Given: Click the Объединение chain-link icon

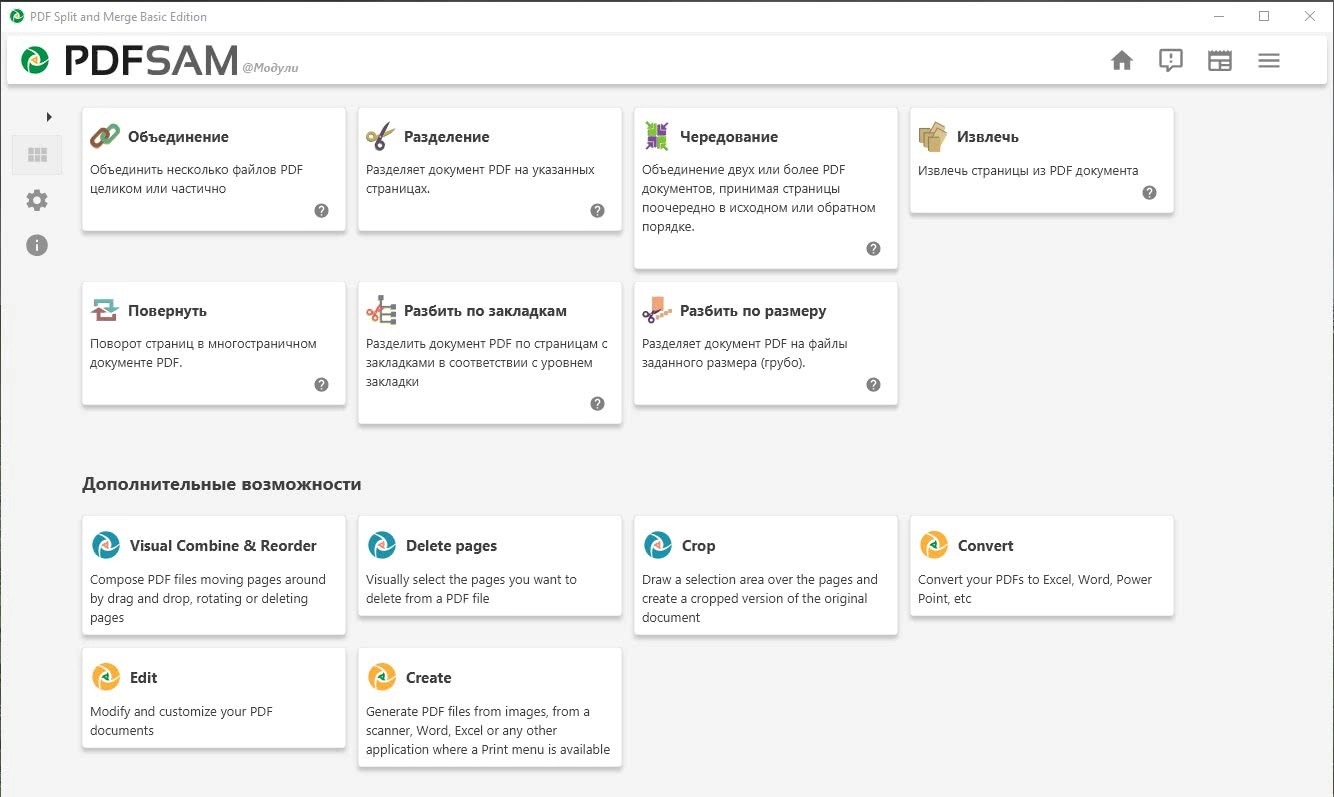Looking at the screenshot, I should (x=105, y=137).
